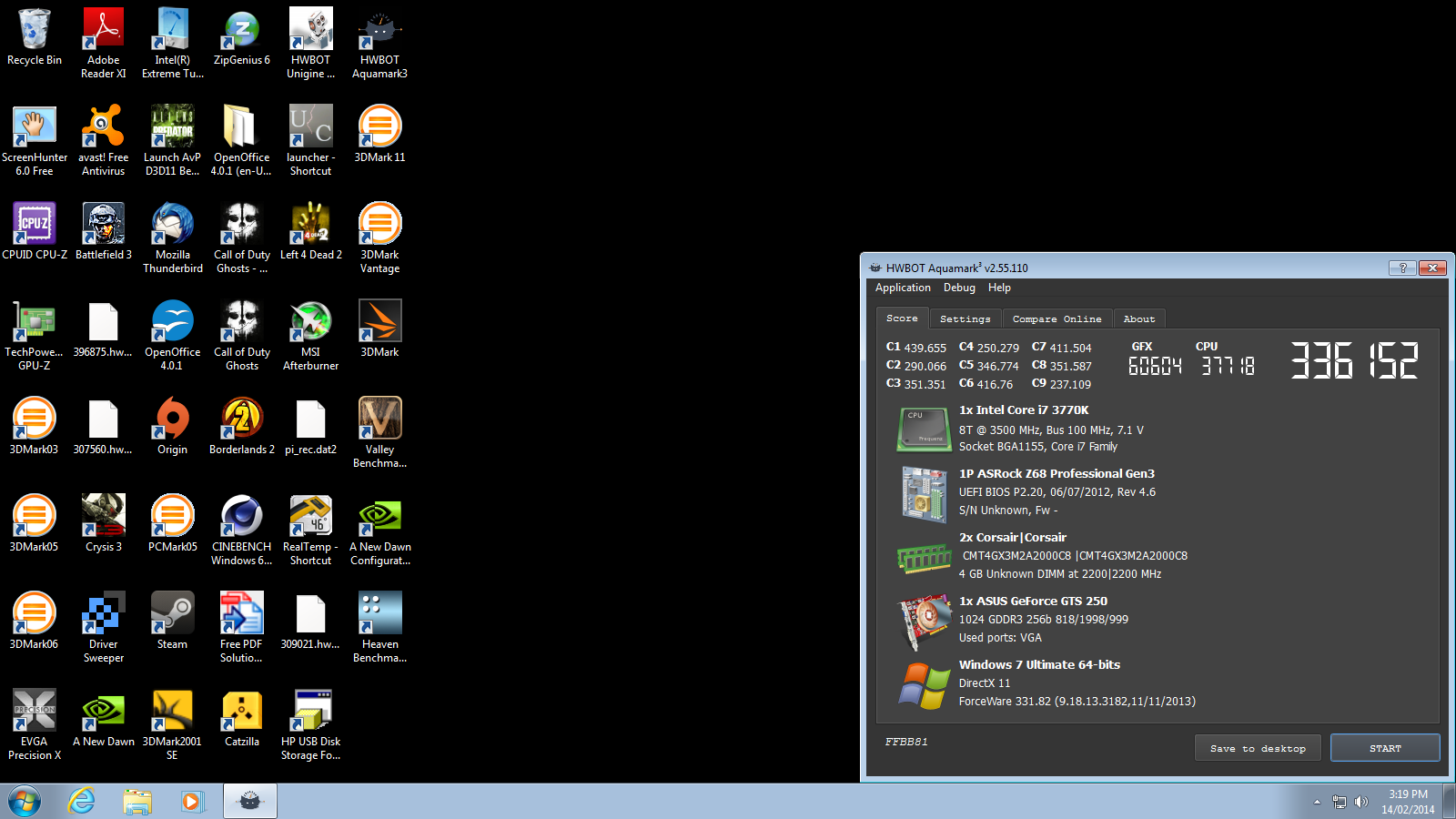Click the START benchmark button
Viewport: 1456px width, 819px height.
click(x=1385, y=748)
